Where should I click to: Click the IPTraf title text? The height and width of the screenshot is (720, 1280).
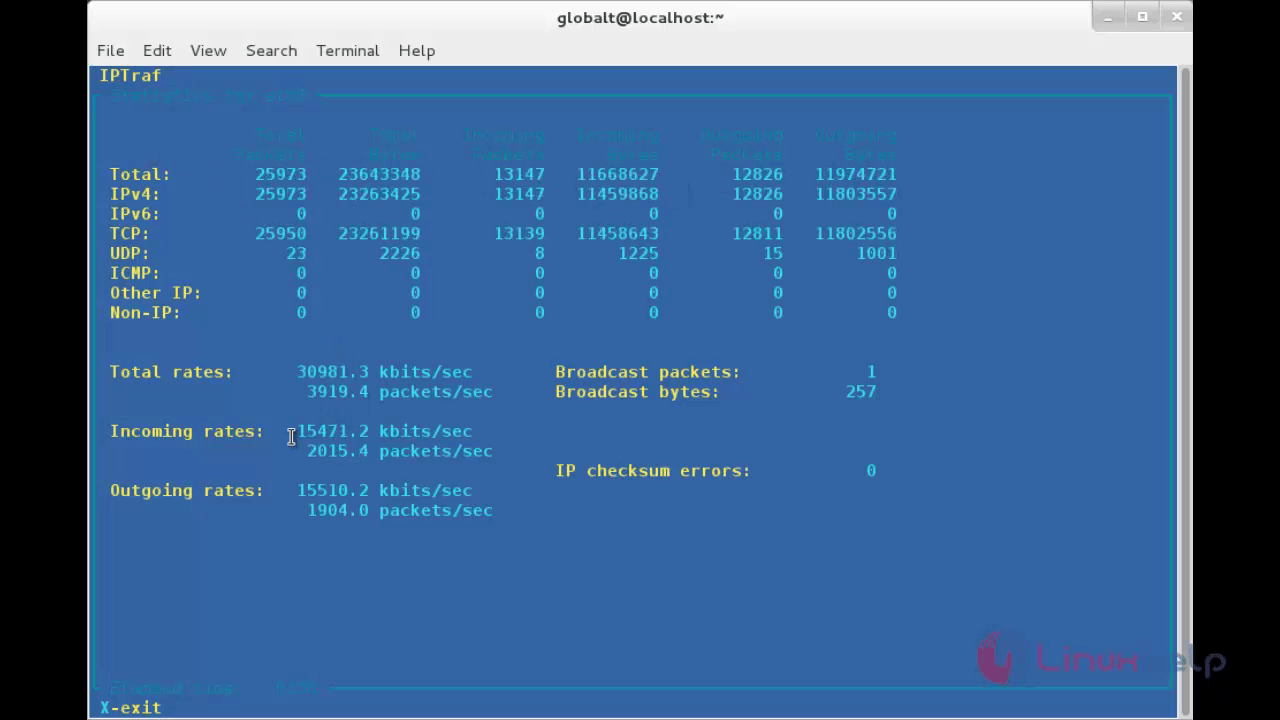[x=130, y=75]
